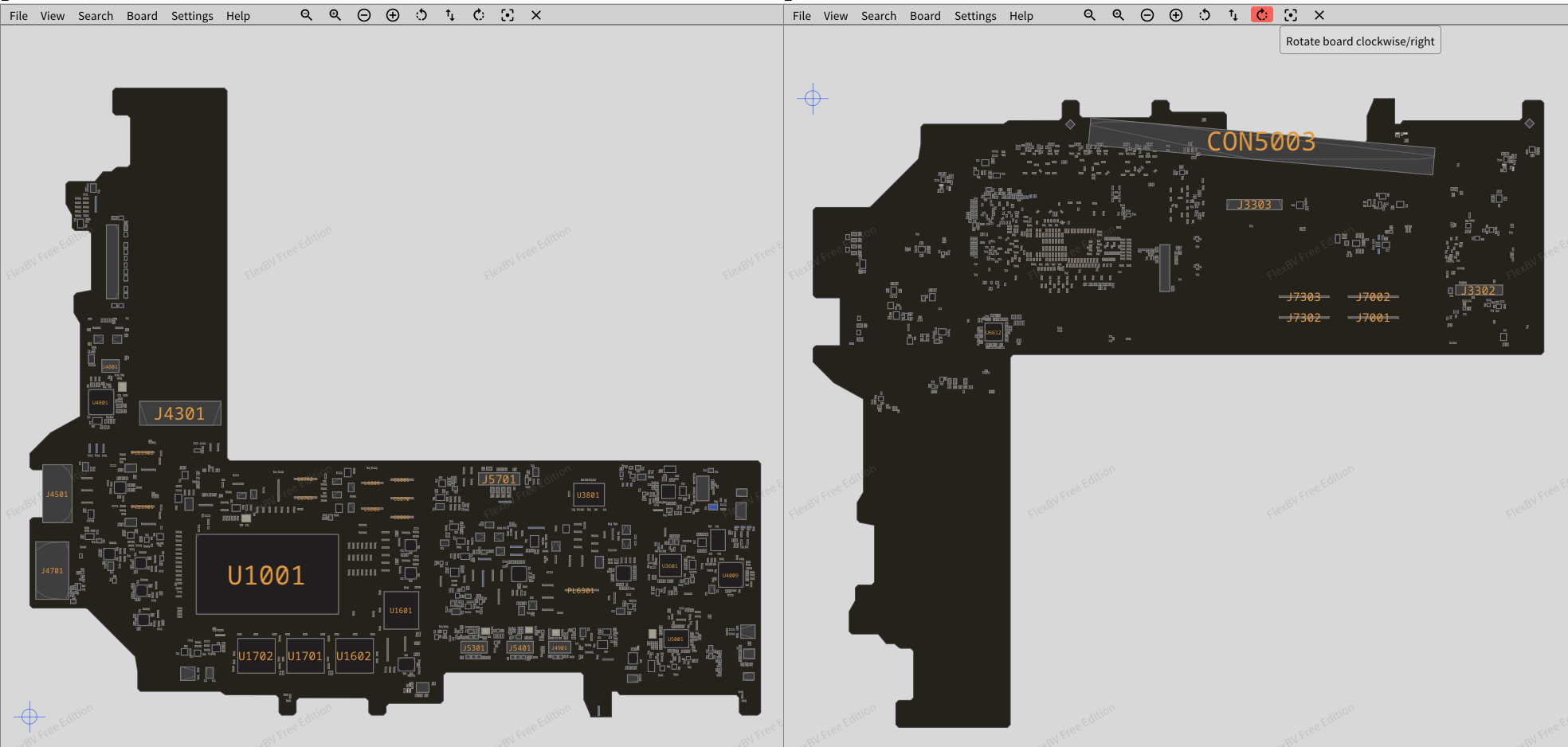
Task: Open the Board menu in left pane
Action: tap(142, 16)
